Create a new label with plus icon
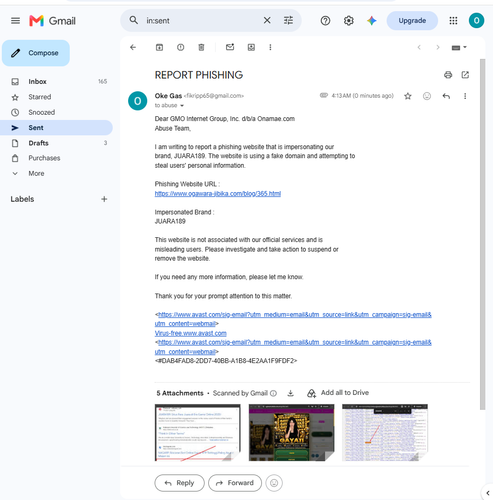This screenshot has height=500, width=493. coord(104,199)
